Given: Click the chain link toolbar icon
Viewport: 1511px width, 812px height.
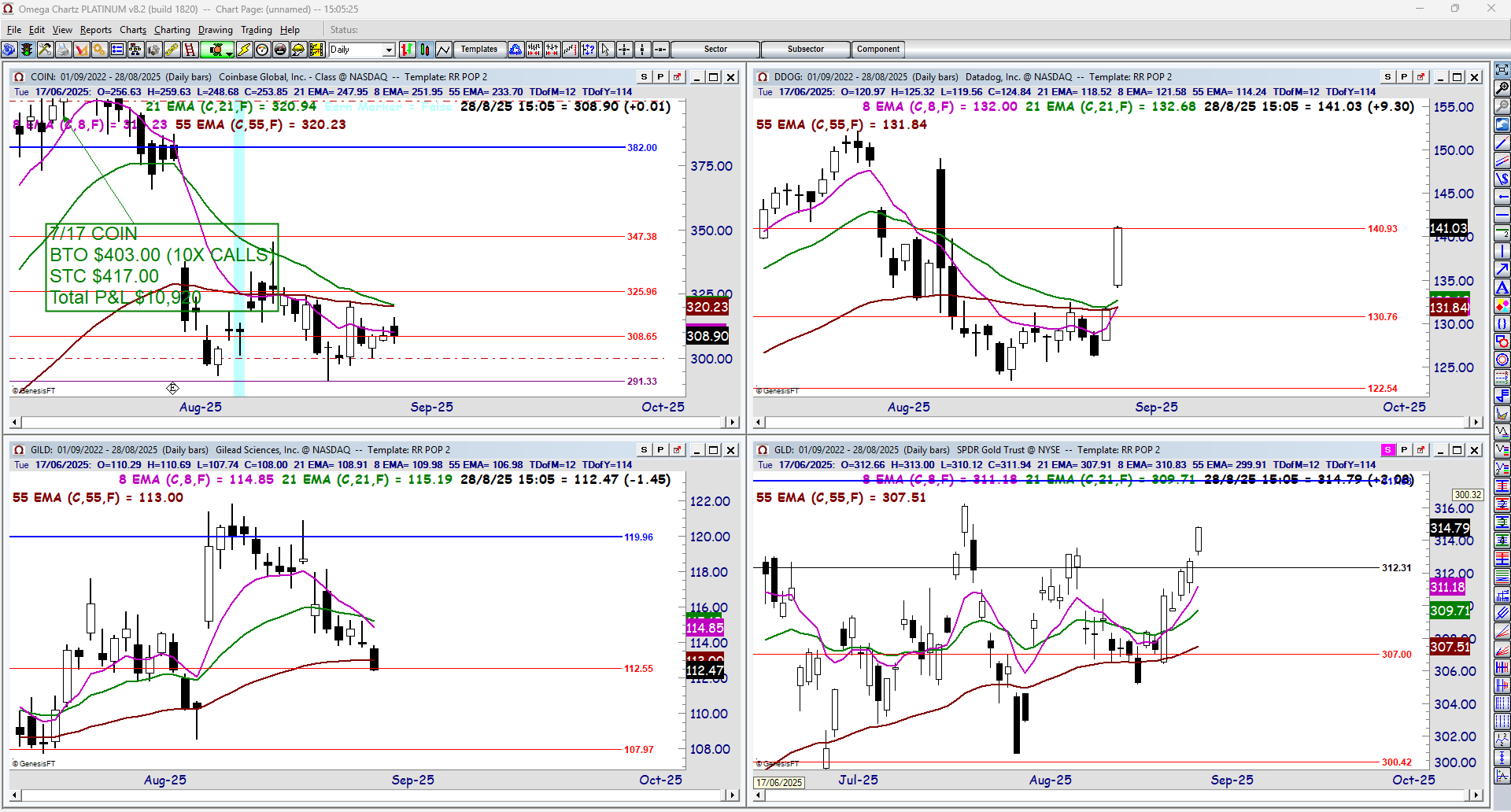Looking at the screenshot, I should 172,50.
